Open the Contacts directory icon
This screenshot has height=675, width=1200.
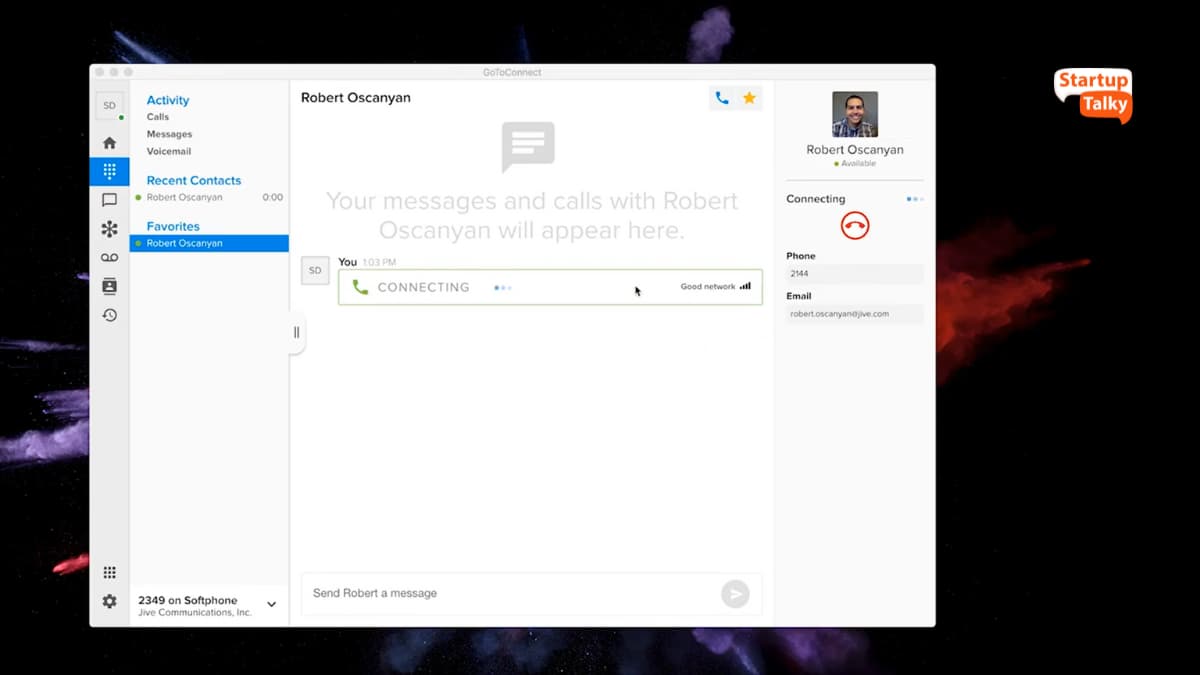click(x=109, y=286)
